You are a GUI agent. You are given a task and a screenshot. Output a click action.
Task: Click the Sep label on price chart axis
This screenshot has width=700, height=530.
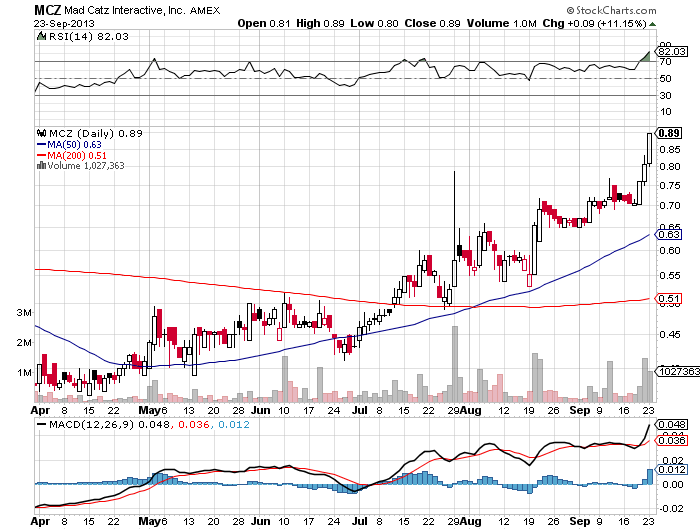pyautogui.click(x=579, y=410)
